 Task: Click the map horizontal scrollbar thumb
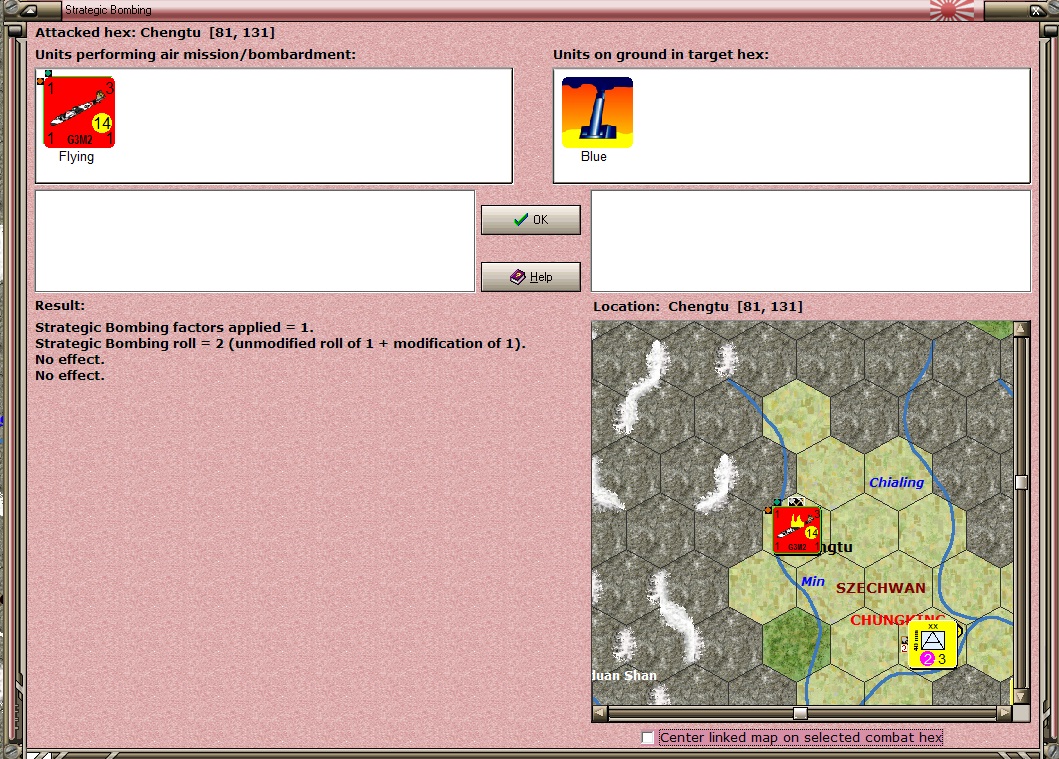[800, 713]
